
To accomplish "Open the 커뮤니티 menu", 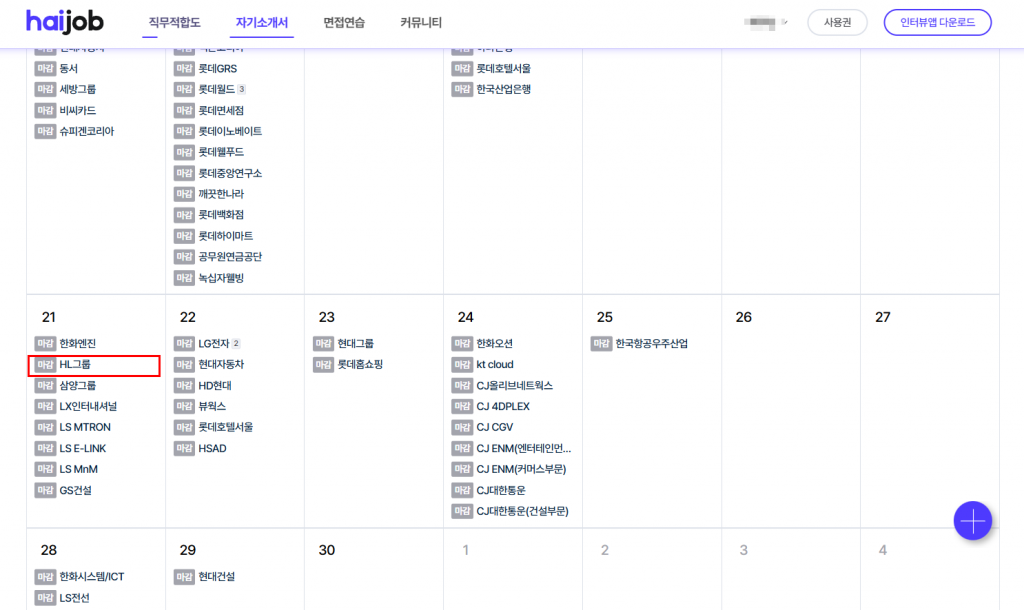I will [421, 22].
